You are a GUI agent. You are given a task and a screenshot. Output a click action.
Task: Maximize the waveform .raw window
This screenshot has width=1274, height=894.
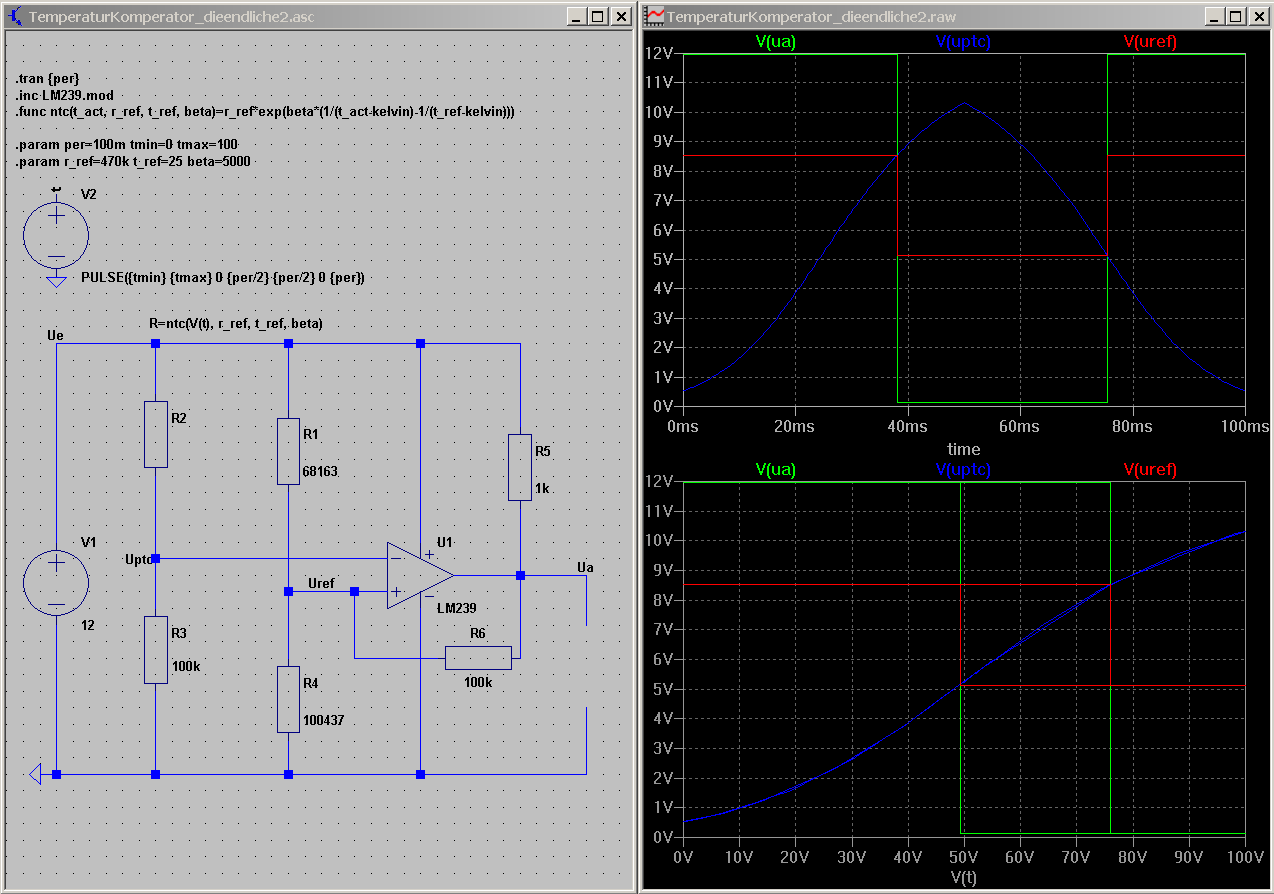[x=1237, y=16]
